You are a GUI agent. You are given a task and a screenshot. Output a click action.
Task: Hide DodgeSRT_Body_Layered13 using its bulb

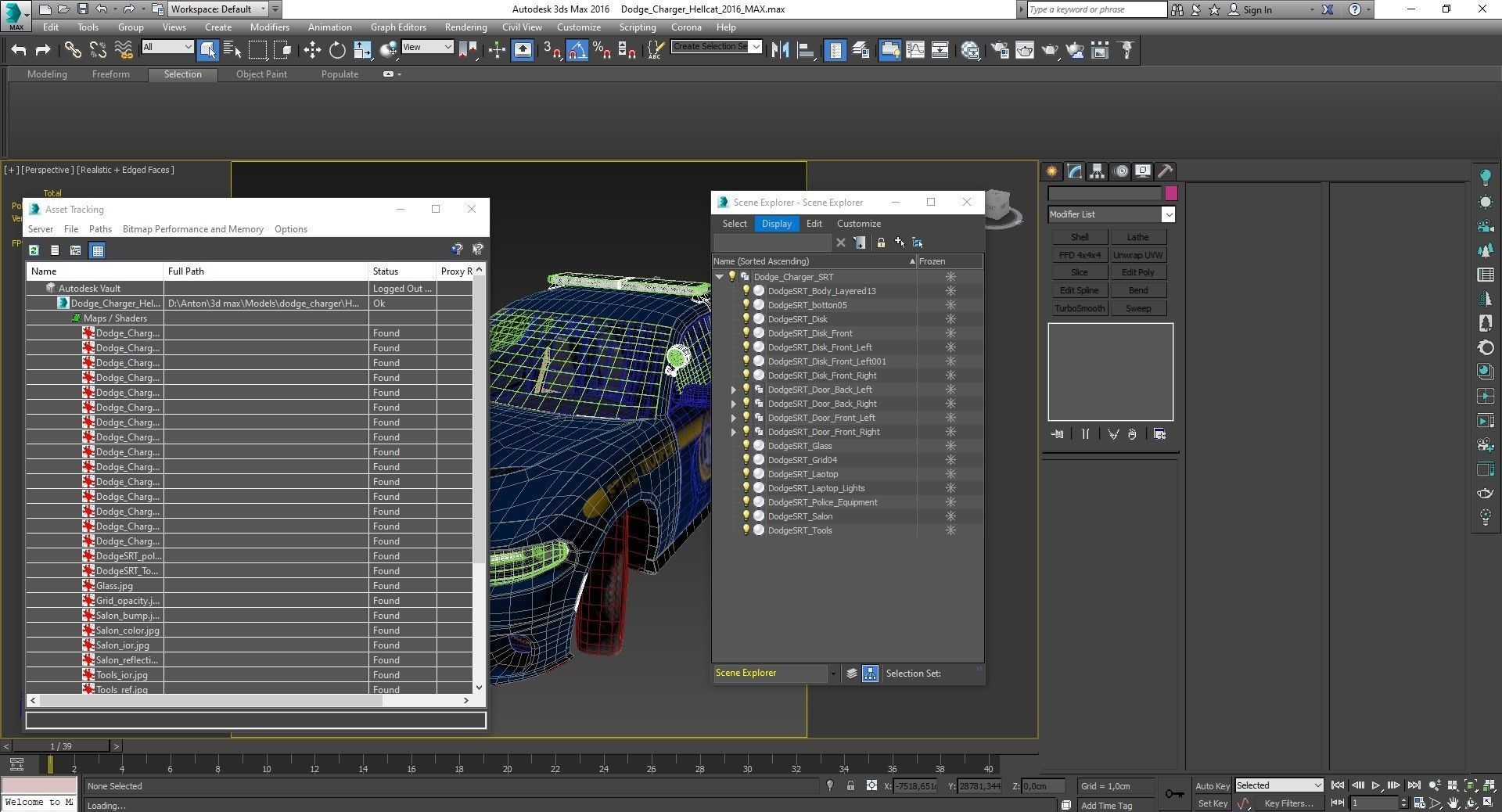746,291
